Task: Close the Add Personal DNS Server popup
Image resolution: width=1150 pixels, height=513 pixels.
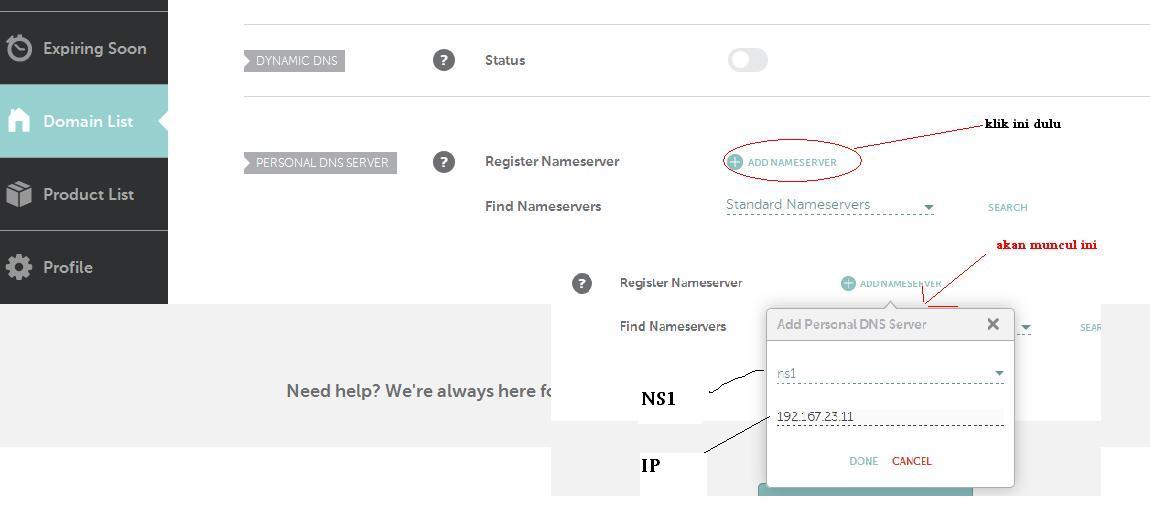Action: pos(992,324)
